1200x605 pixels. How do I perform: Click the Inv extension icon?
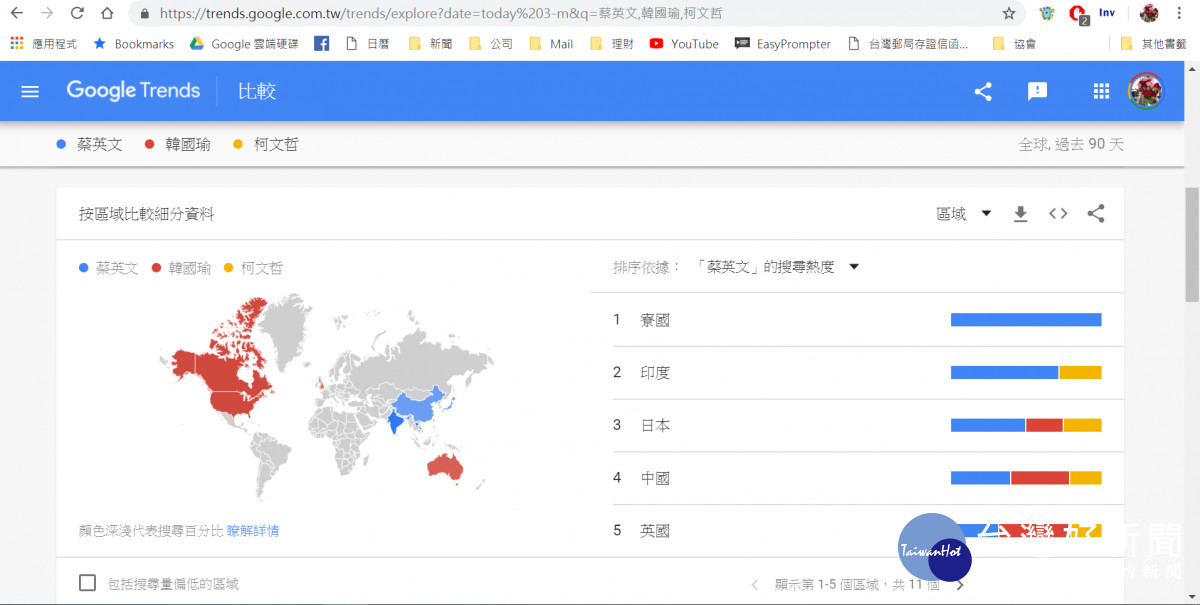click(x=1107, y=13)
